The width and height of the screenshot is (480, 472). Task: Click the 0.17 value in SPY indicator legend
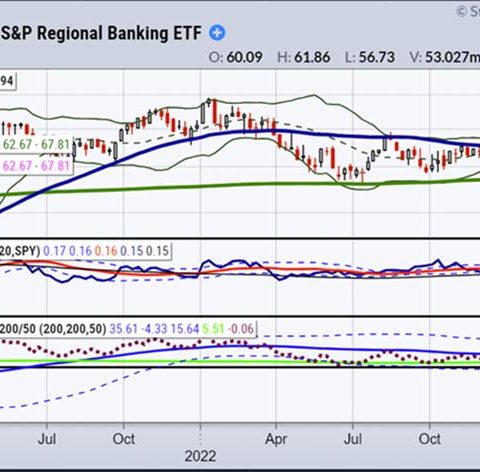point(55,251)
